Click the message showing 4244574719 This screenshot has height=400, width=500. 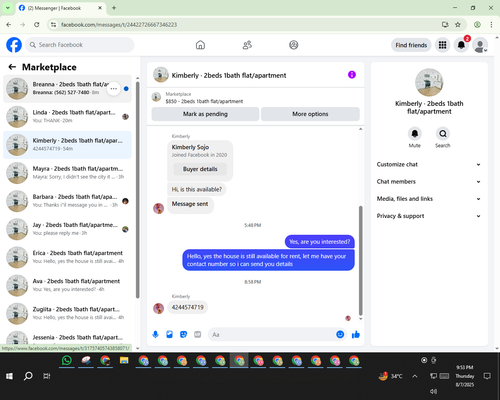tap(187, 307)
